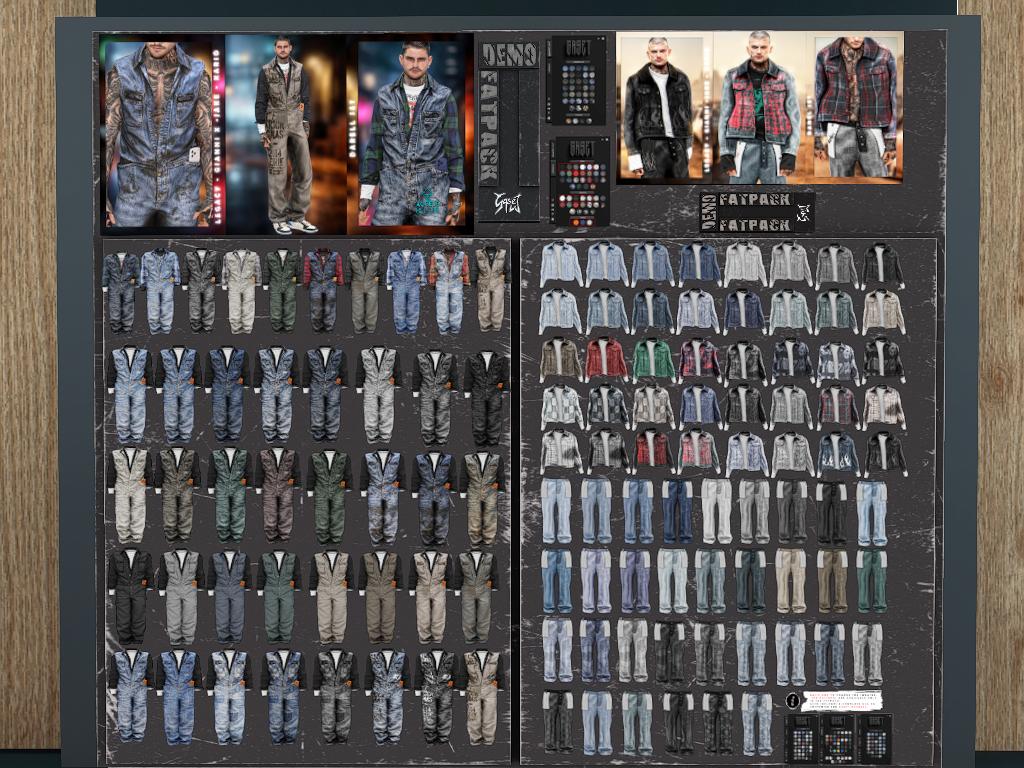Select the middle HUD icon at bottom right

point(838,740)
